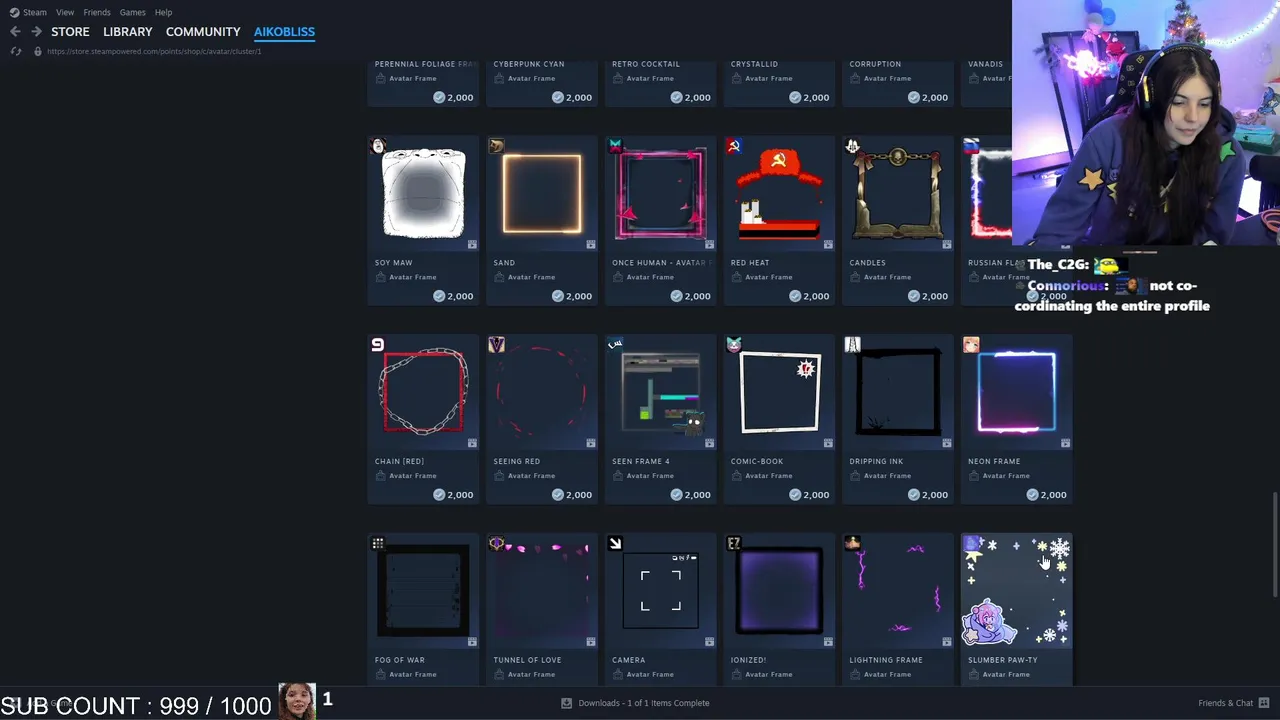This screenshot has width=1280, height=720.
Task: Select the Lightning Frame thumbnail
Action: (x=897, y=591)
